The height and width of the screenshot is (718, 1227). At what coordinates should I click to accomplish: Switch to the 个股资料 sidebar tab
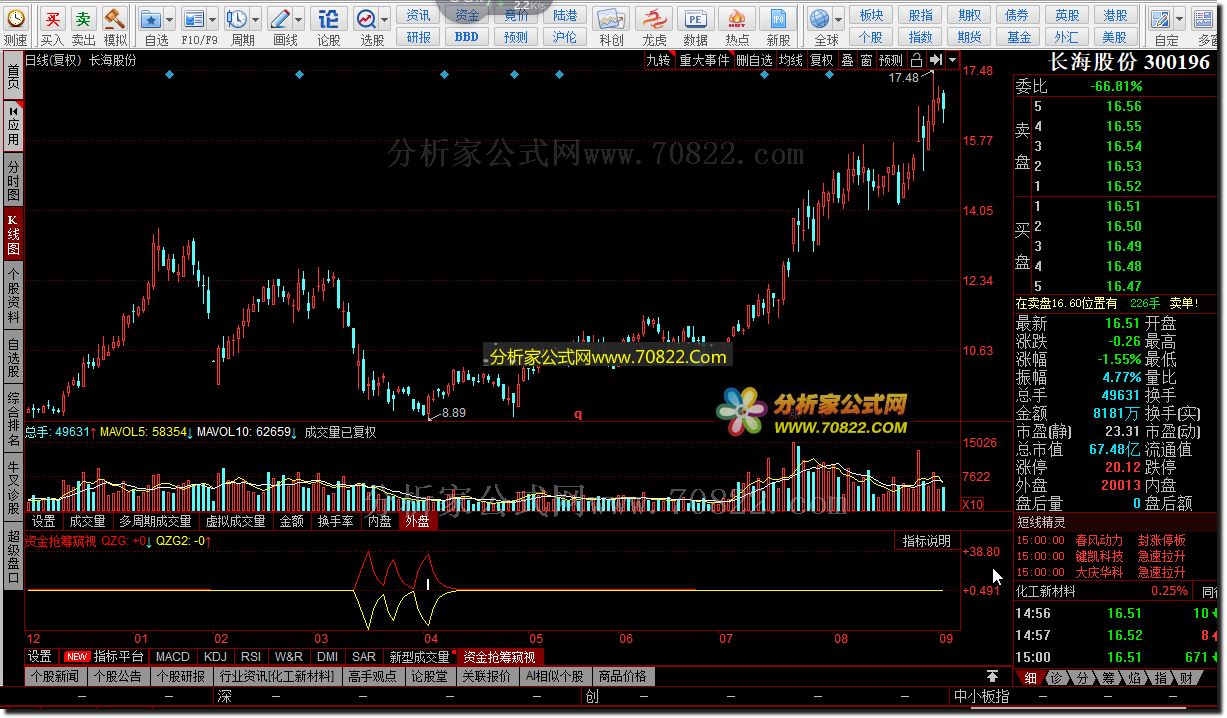coord(13,295)
